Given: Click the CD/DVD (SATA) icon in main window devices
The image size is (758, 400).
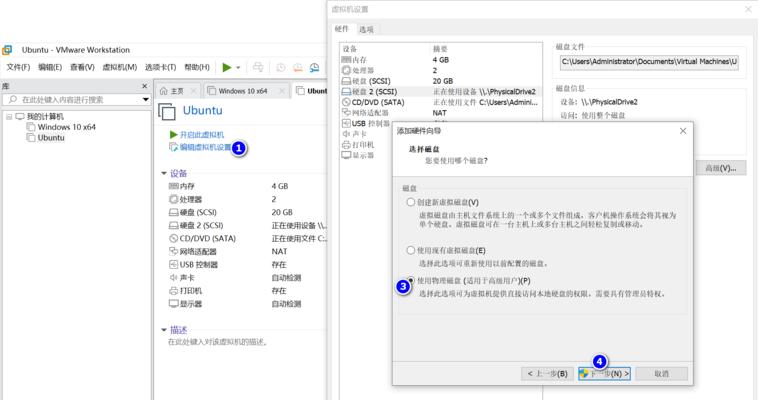Looking at the screenshot, I should [174, 238].
